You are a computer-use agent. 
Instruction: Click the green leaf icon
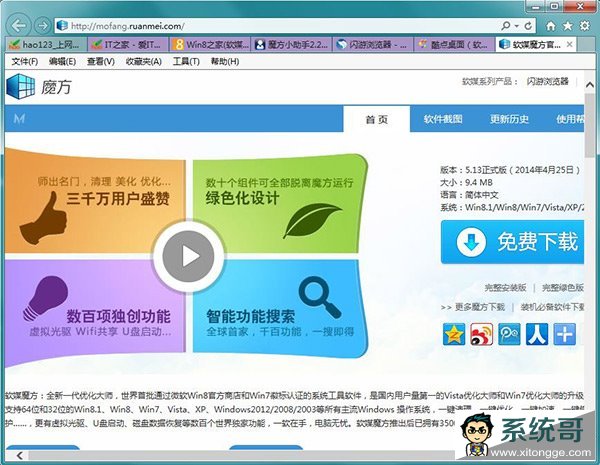tap(313, 220)
